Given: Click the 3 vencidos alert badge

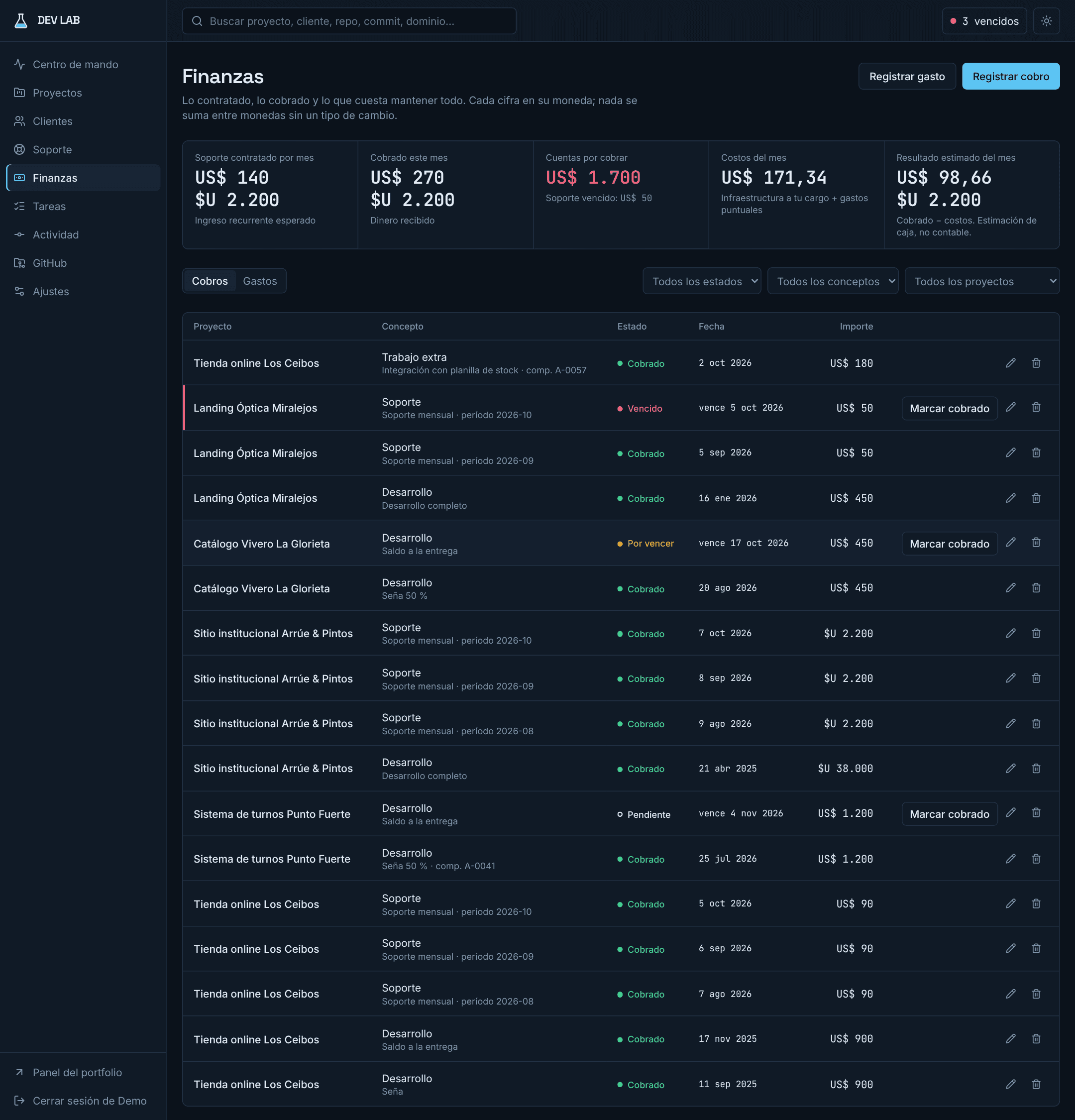Looking at the screenshot, I should (x=984, y=21).
